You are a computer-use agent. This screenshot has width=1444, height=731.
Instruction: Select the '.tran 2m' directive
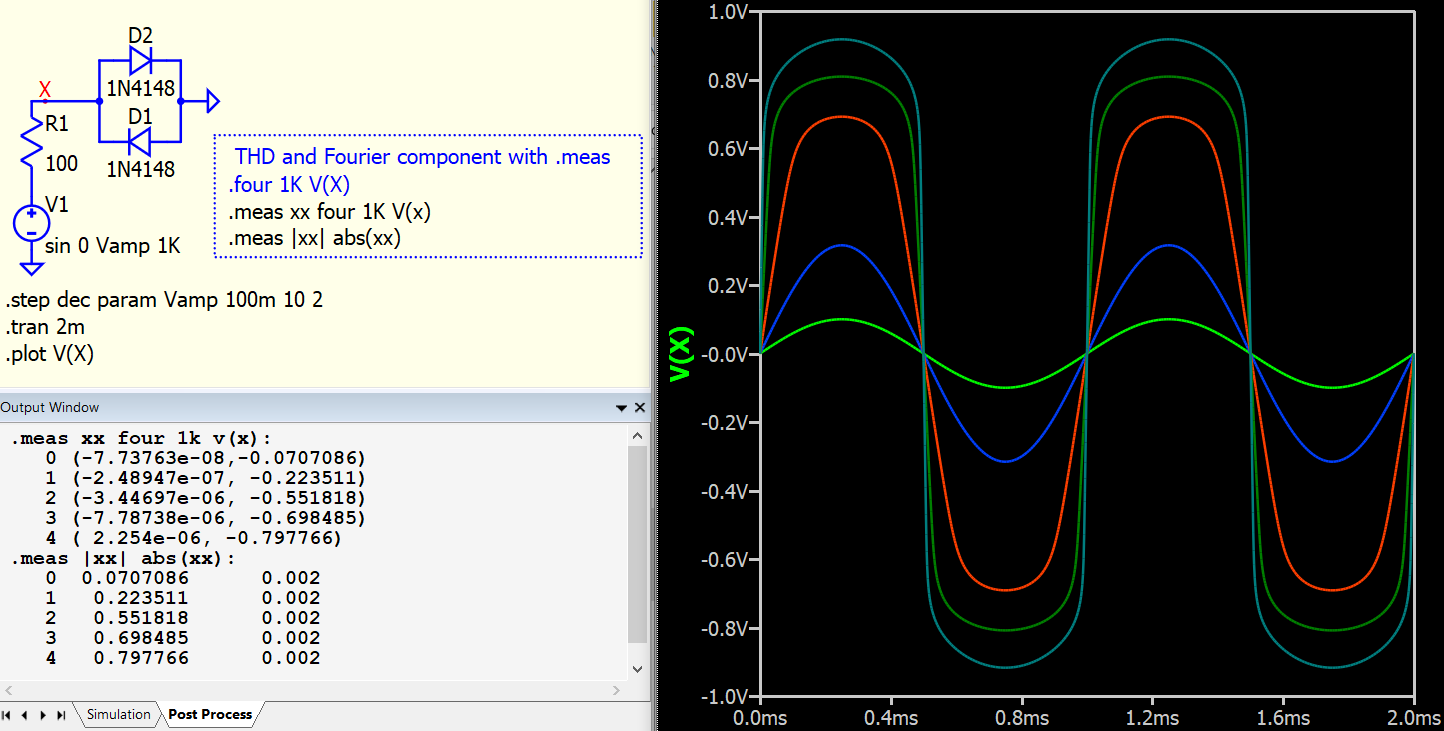[45, 327]
